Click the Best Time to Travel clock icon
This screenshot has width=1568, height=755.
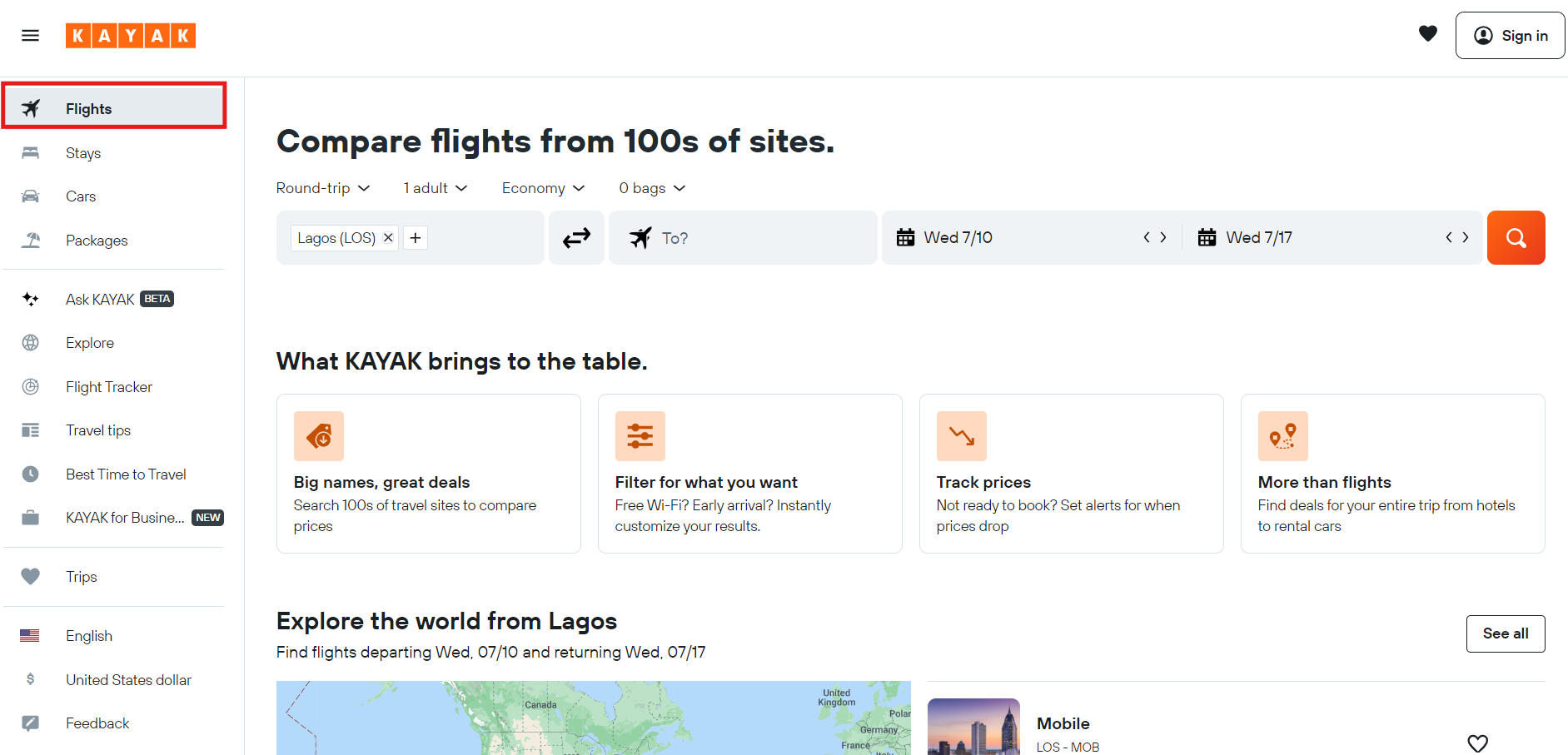click(31, 474)
